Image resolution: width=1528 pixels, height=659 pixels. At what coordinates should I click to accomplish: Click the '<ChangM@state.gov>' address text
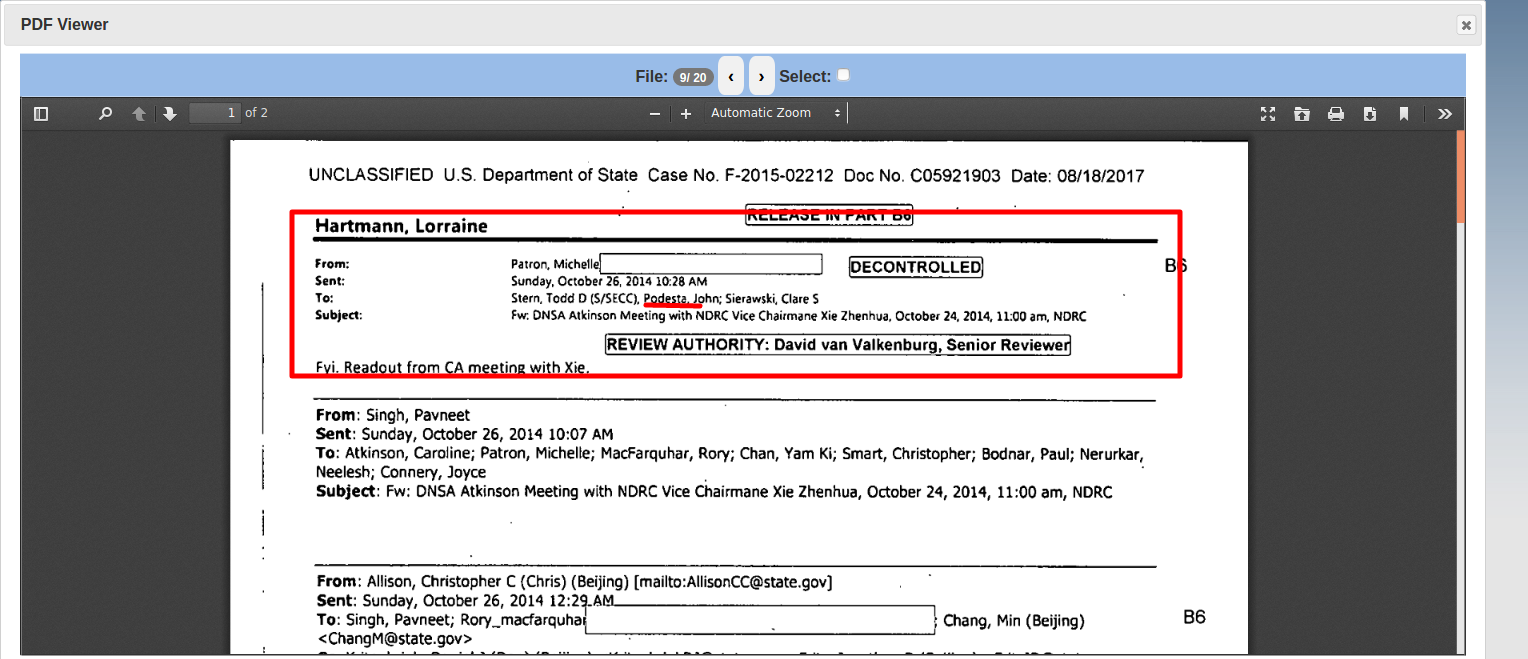pyautogui.click(x=395, y=638)
